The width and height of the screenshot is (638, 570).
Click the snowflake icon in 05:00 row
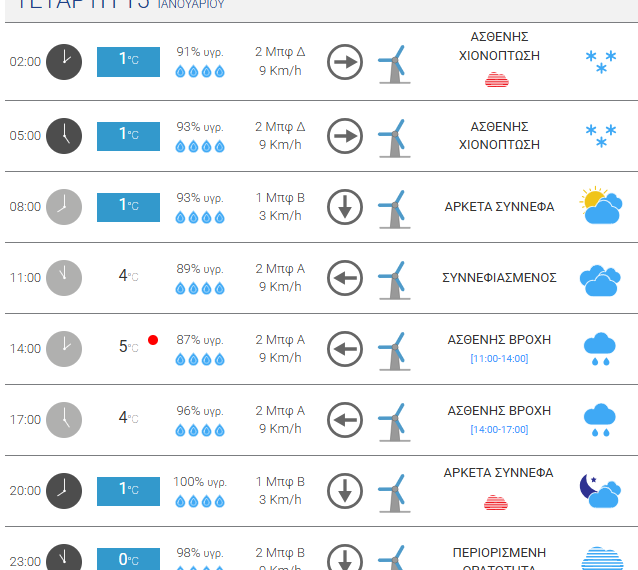[x=600, y=135]
